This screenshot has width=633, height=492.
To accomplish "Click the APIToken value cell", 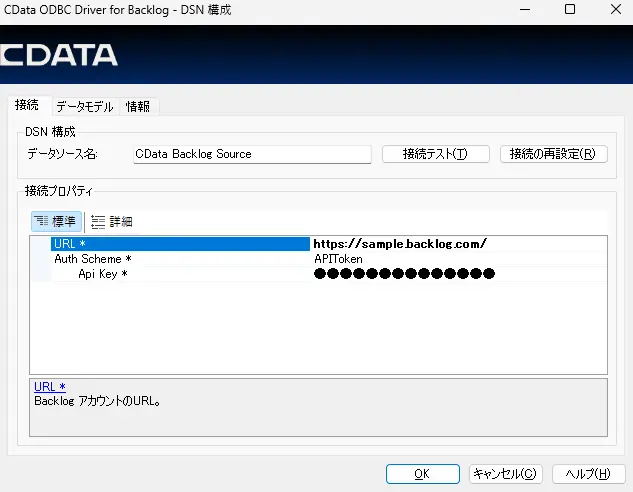I will (x=458, y=259).
